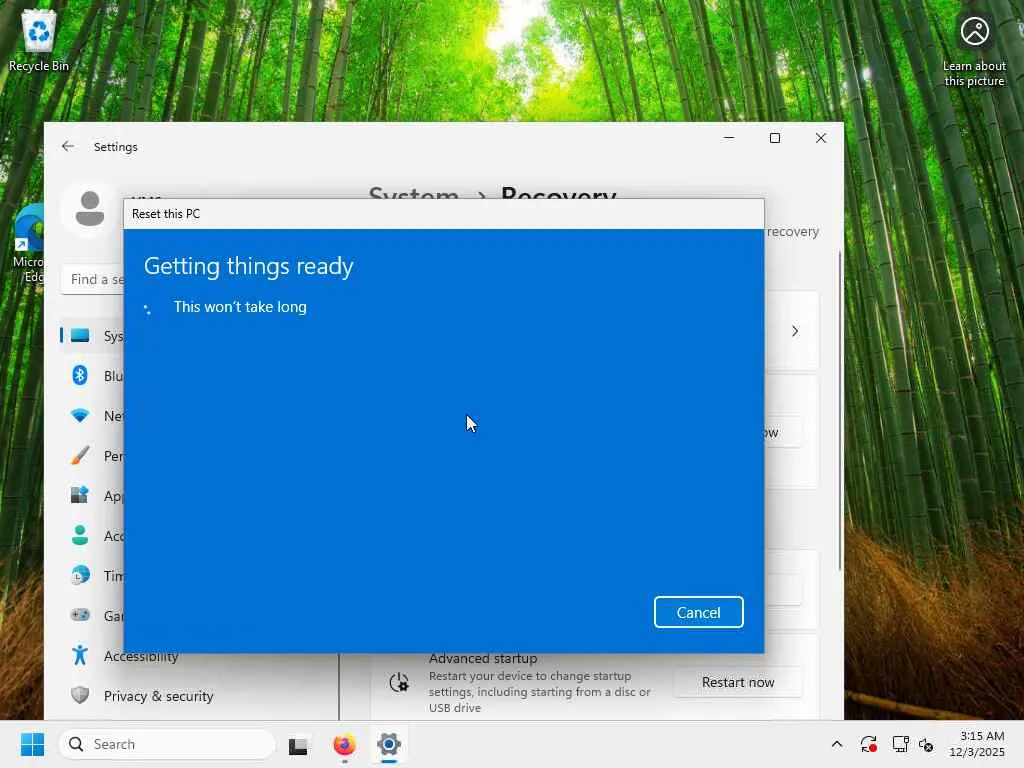Viewport: 1024px width, 768px height.
Task: Open the Microsoft Edge desktop shortcut
Action: click(x=28, y=243)
